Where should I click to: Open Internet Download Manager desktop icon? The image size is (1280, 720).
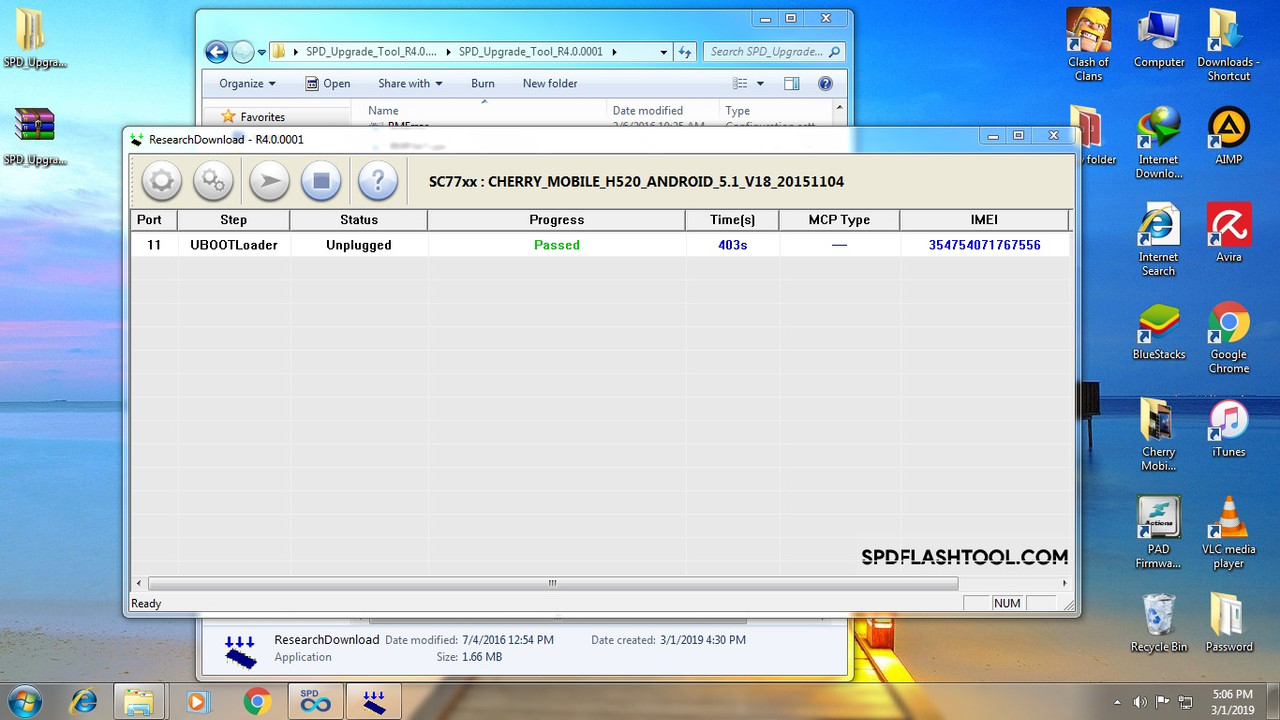click(1158, 143)
